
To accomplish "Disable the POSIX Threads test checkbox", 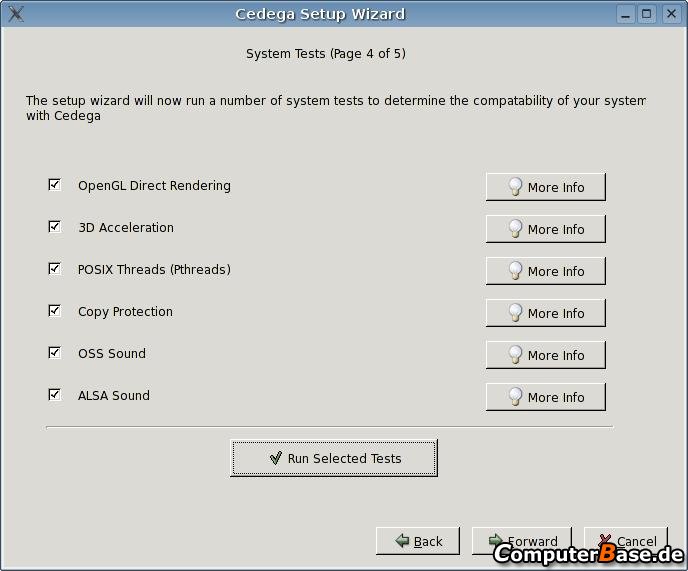I will click(x=54, y=269).
